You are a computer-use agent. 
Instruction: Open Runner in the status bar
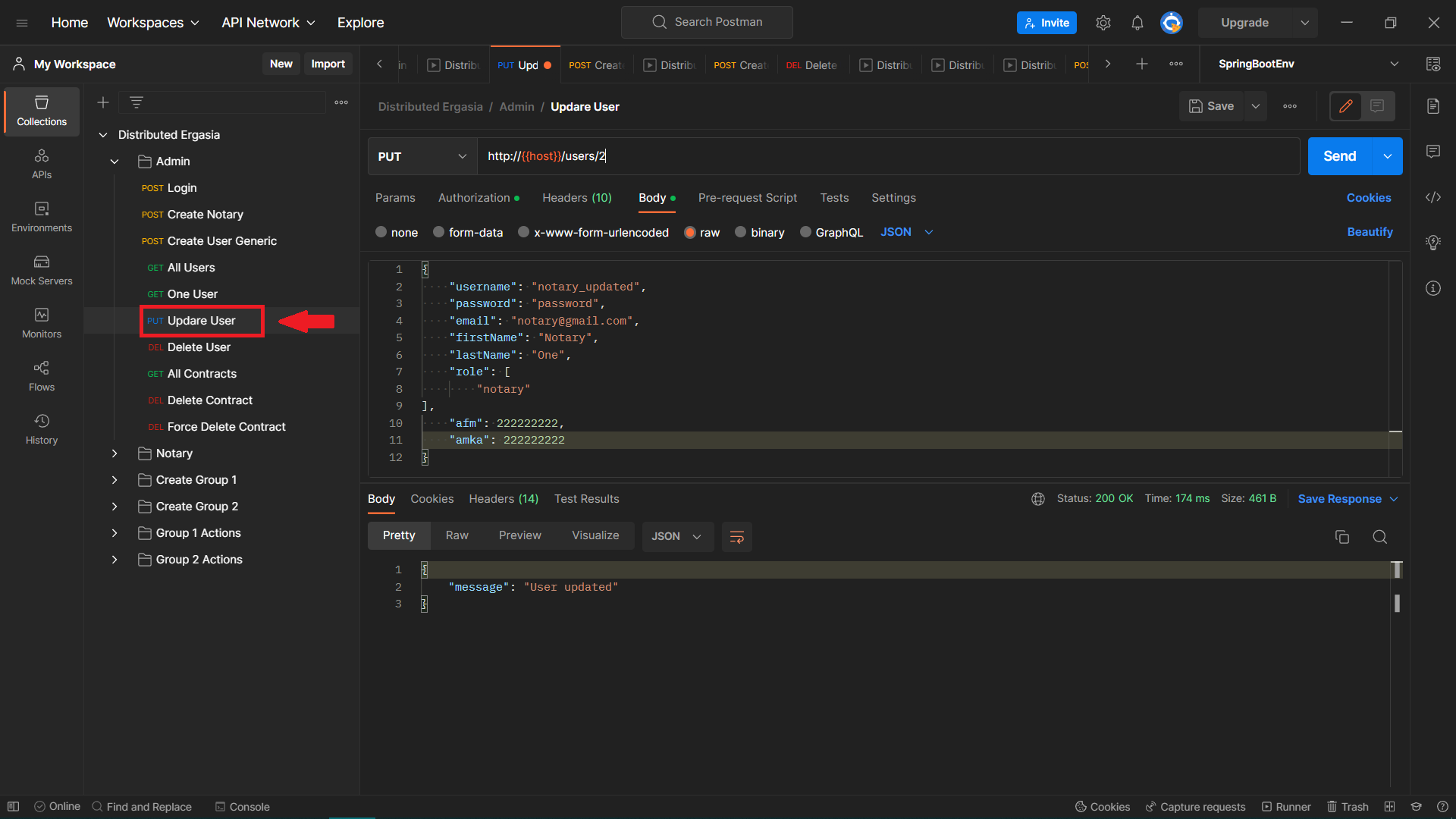(x=1286, y=807)
